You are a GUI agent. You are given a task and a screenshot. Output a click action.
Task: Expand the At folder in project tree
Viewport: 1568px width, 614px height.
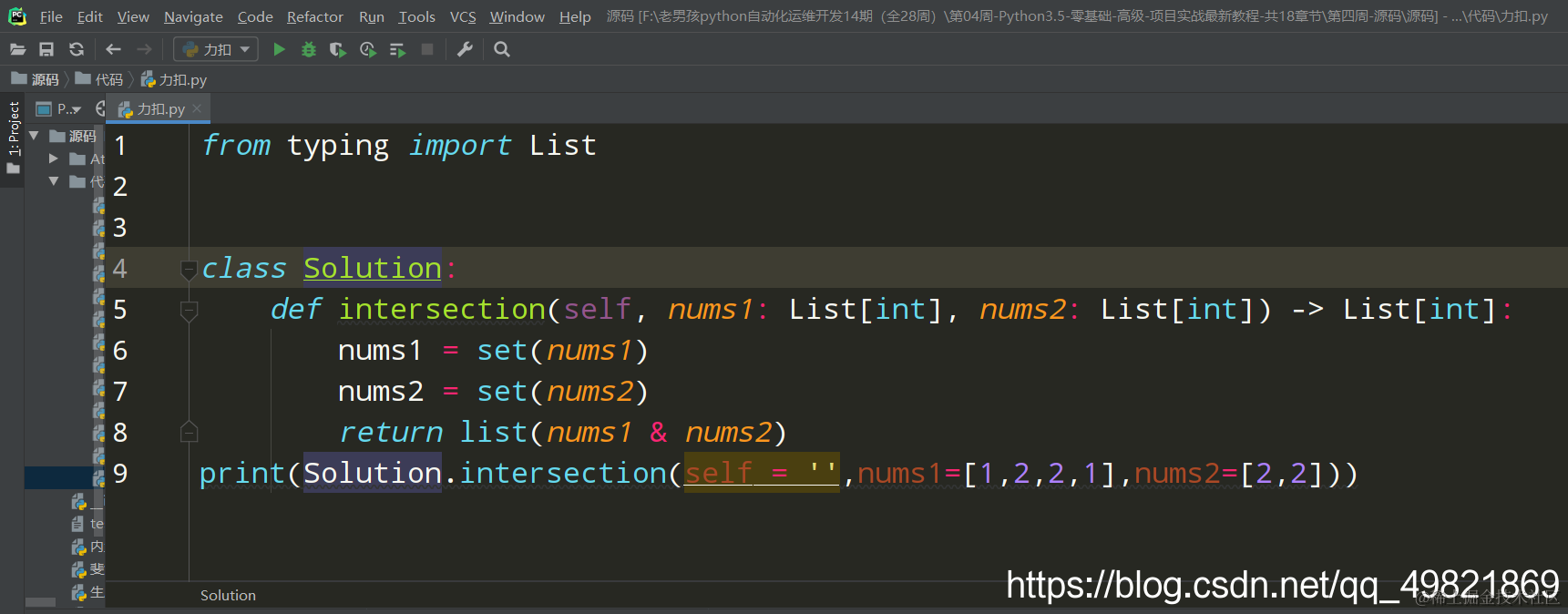point(54,159)
